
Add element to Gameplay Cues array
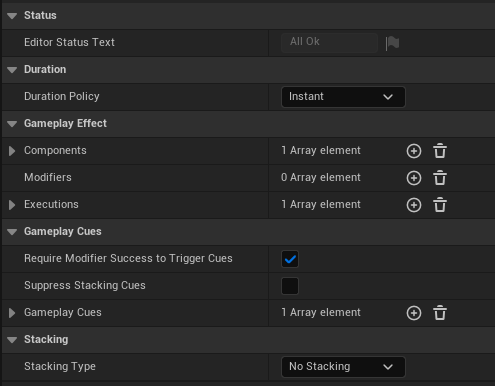click(414, 313)
